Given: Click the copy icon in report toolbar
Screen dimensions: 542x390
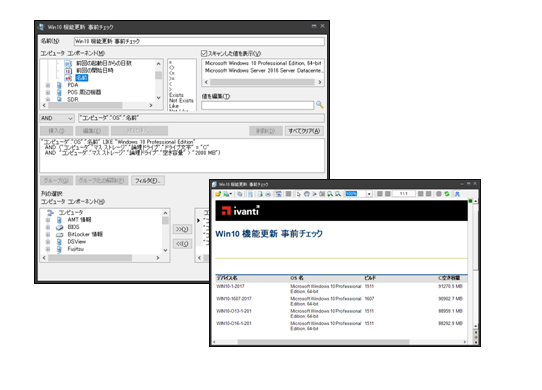Looking at the screenshot, I should point(240,194).
